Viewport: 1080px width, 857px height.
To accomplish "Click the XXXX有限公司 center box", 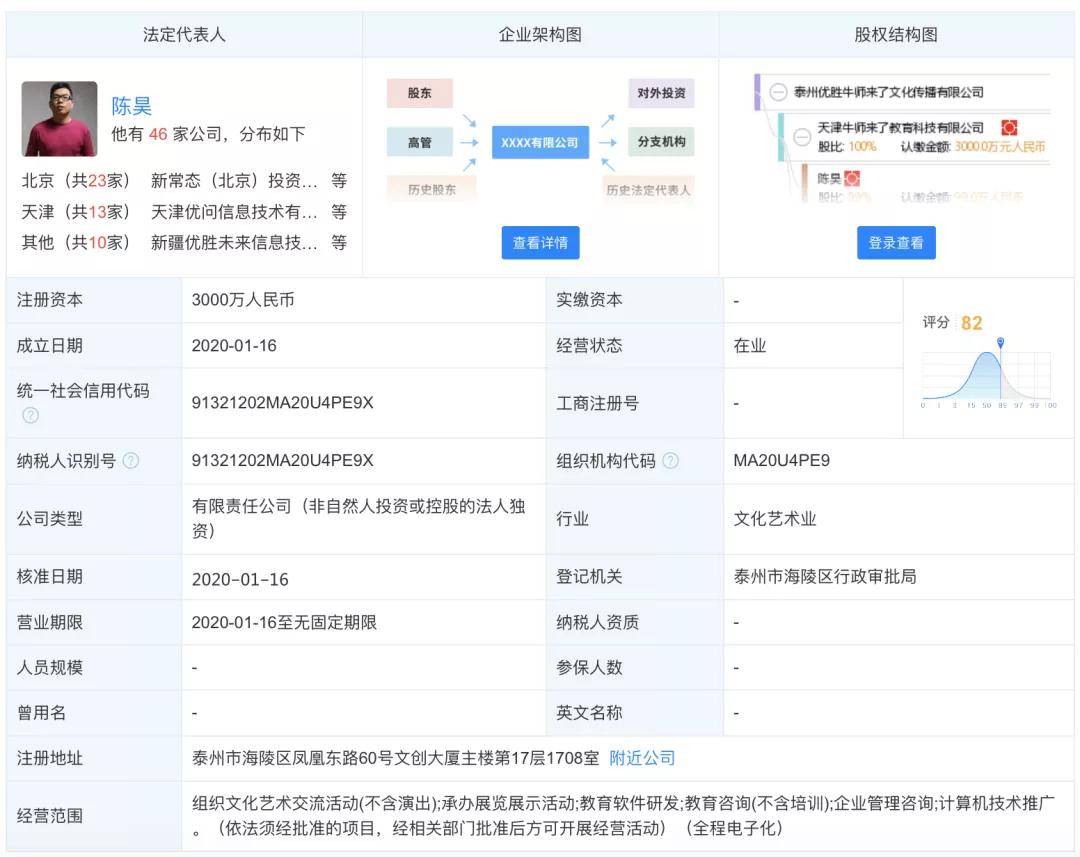I will point(540,142).
